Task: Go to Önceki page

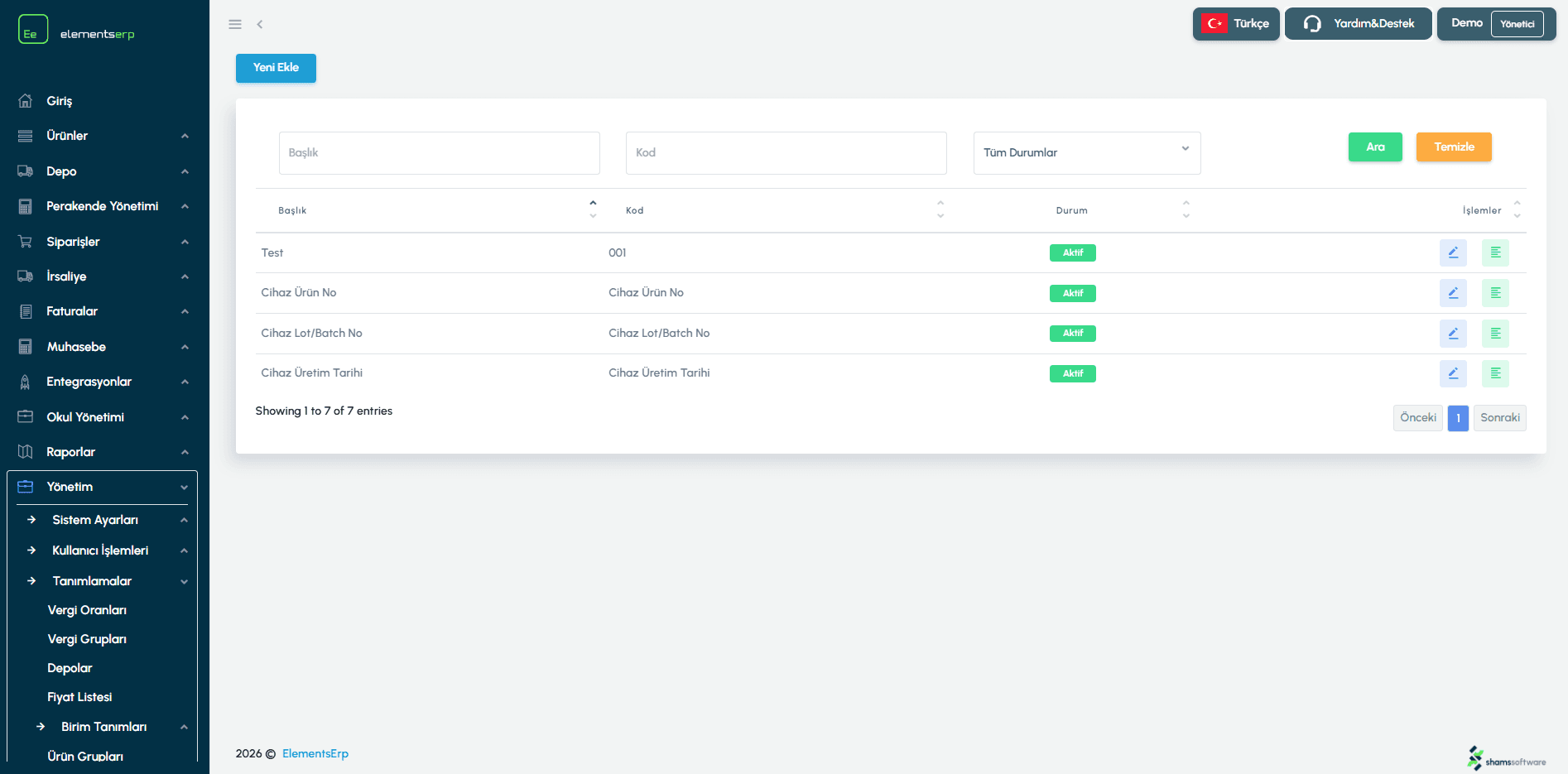Action: (x=1418, y=418)
